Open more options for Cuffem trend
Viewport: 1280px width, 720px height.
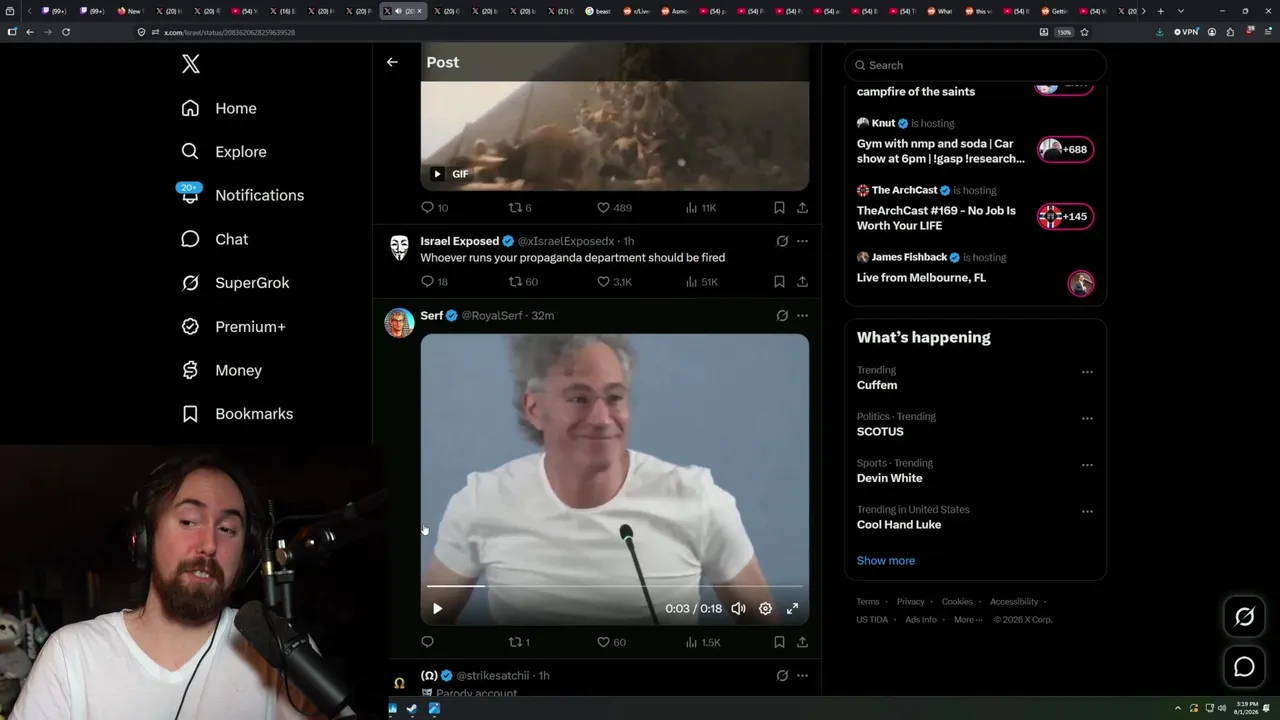click(1087, 372)
